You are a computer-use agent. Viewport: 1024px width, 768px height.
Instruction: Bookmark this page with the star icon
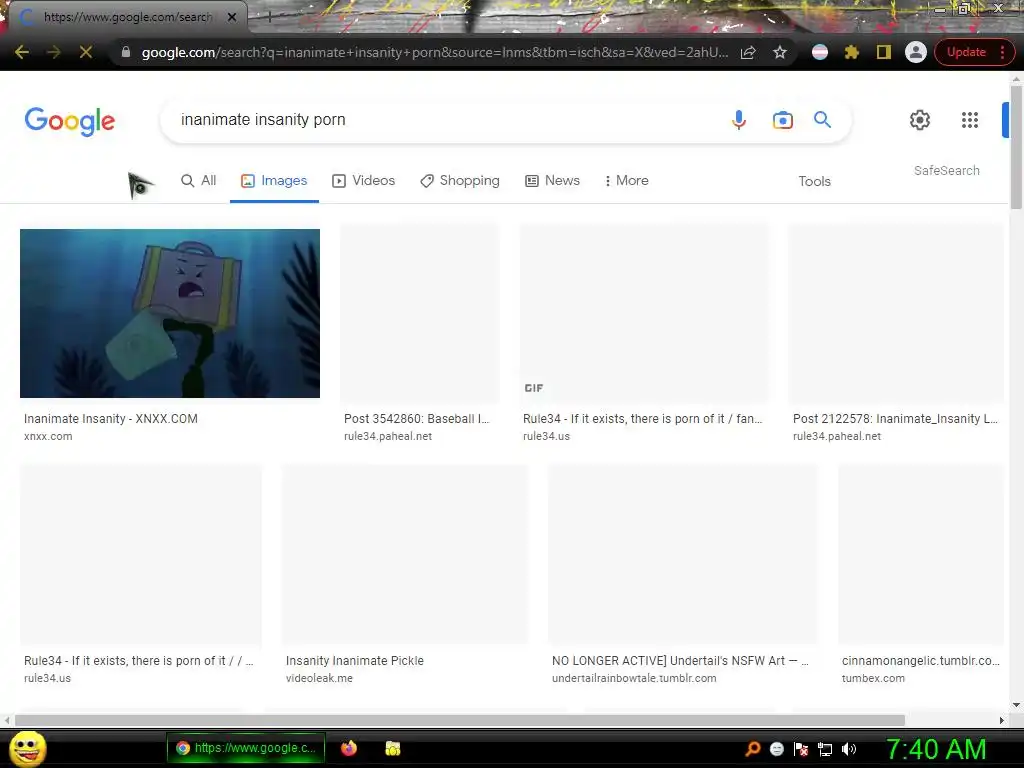point(780,52)
